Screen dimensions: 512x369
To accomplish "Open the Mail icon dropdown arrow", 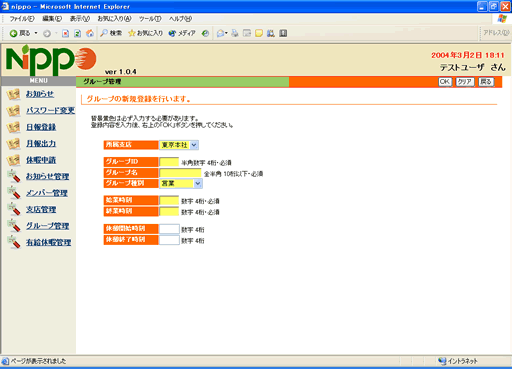I will (226, 33).
